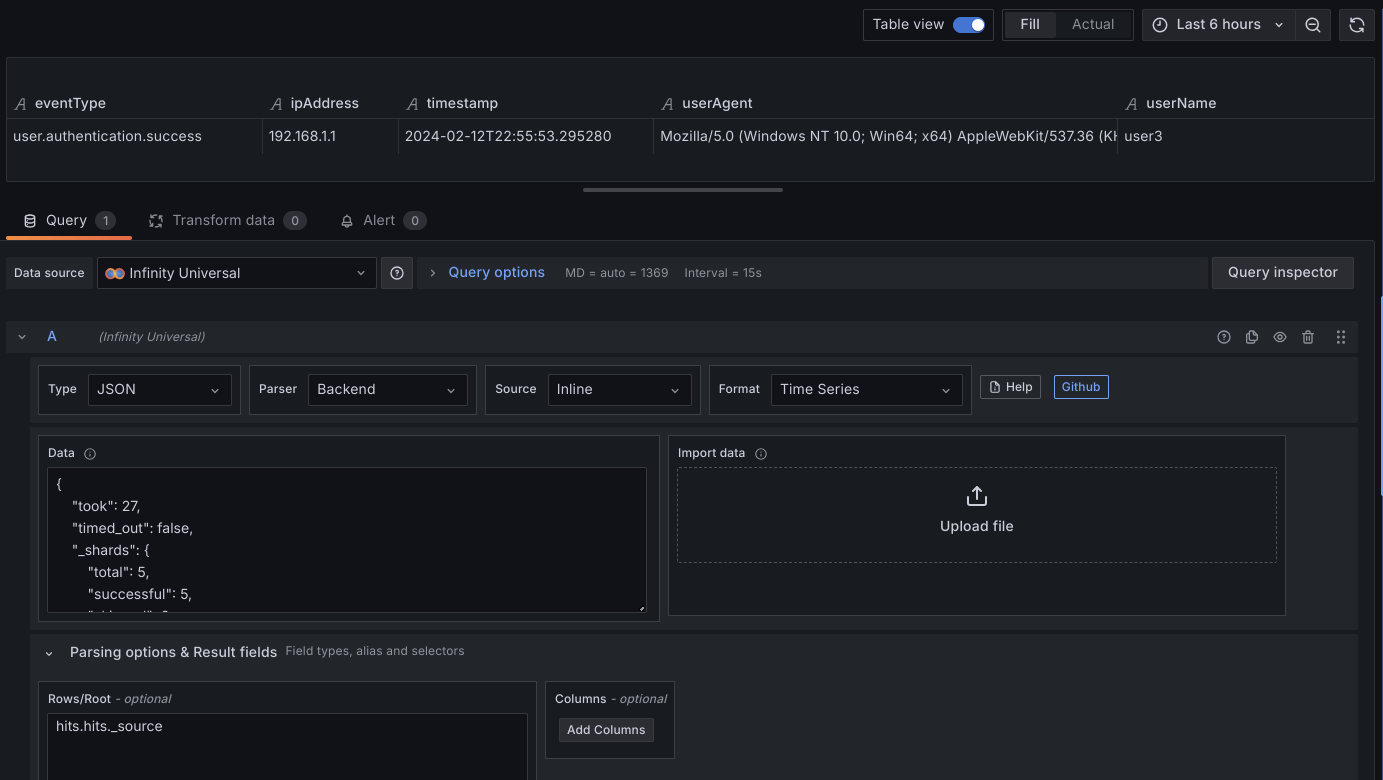This screenshot has height=780, width=1383.
Task: Delete query A with trash icon
Action: tap(1308, 338)
